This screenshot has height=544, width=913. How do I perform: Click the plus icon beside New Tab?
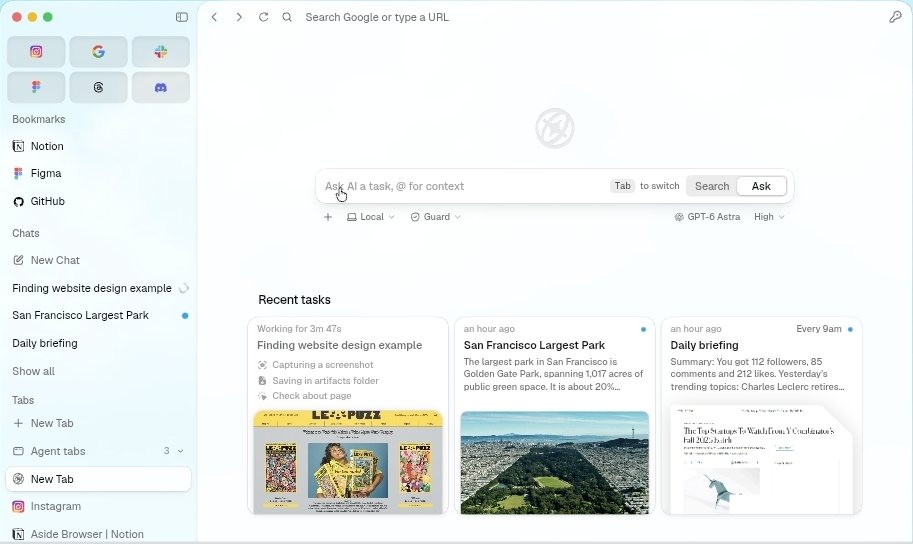click(x=18, y=423)
